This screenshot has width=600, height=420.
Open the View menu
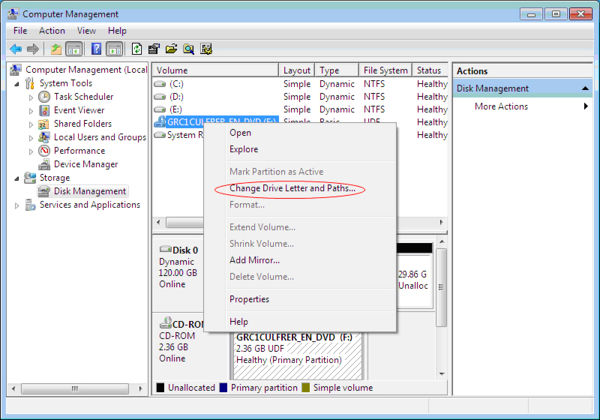click(x=86, y=31)
